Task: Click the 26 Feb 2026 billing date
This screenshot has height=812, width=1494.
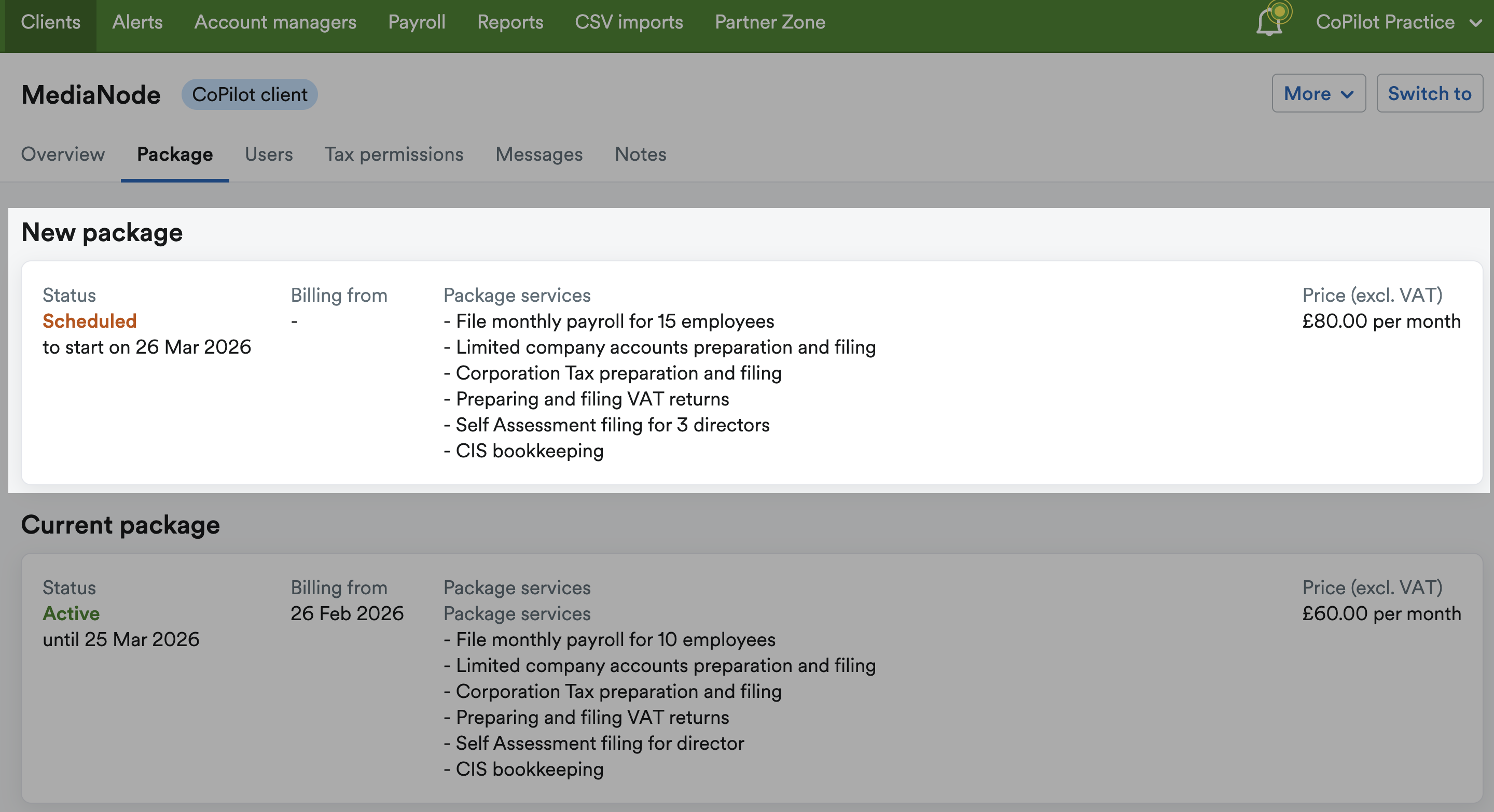Action: coord(347,613)
